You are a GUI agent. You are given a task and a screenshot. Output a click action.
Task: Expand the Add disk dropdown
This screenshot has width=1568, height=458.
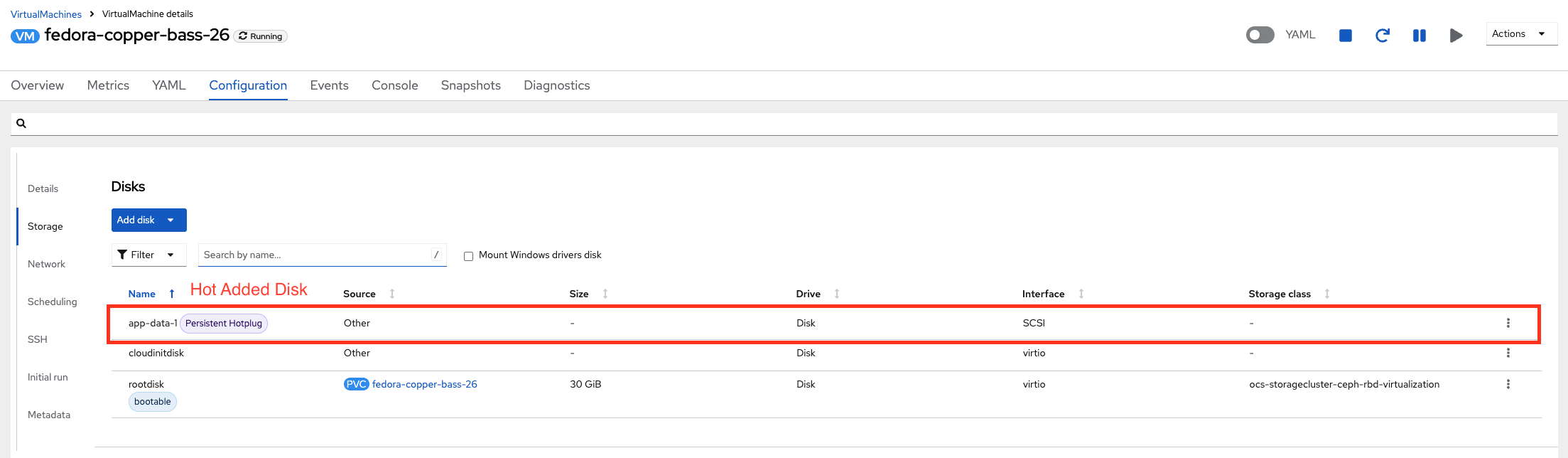171,220
